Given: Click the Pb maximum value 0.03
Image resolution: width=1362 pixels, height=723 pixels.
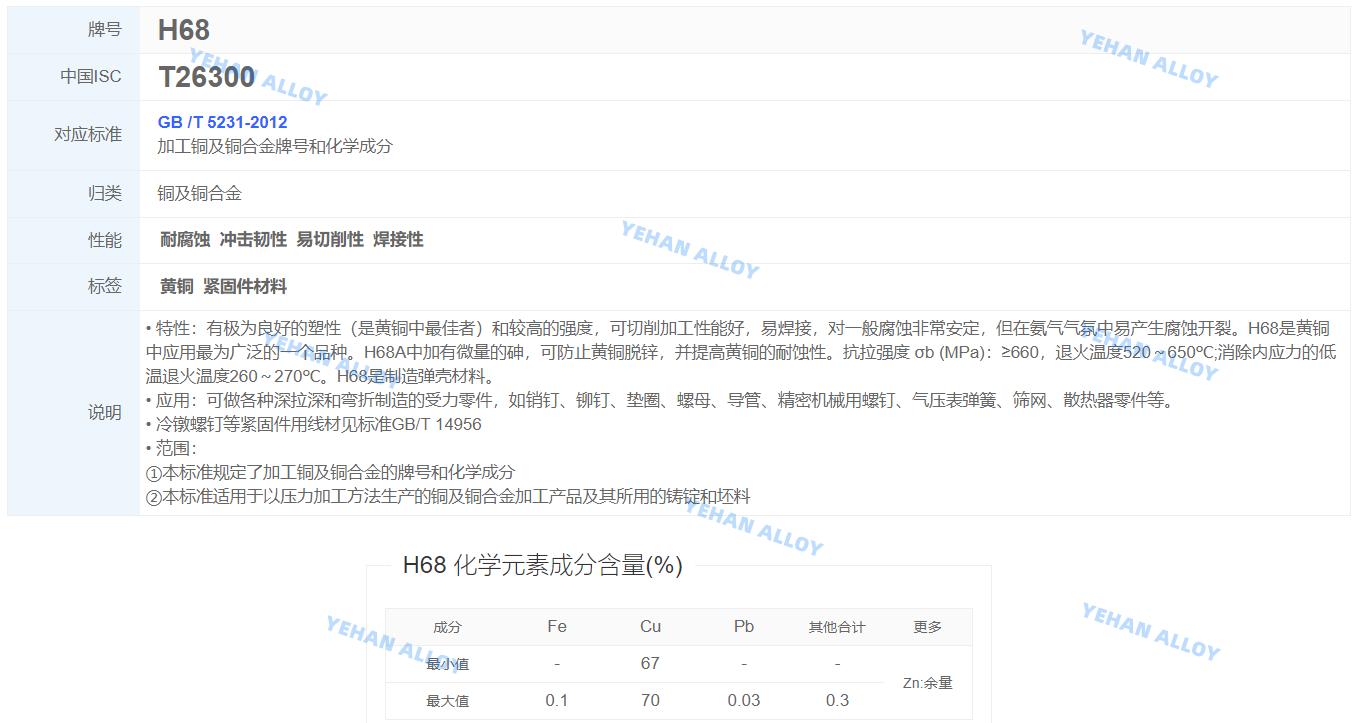Looking at the screenshot, I should (x=744, y=701).
